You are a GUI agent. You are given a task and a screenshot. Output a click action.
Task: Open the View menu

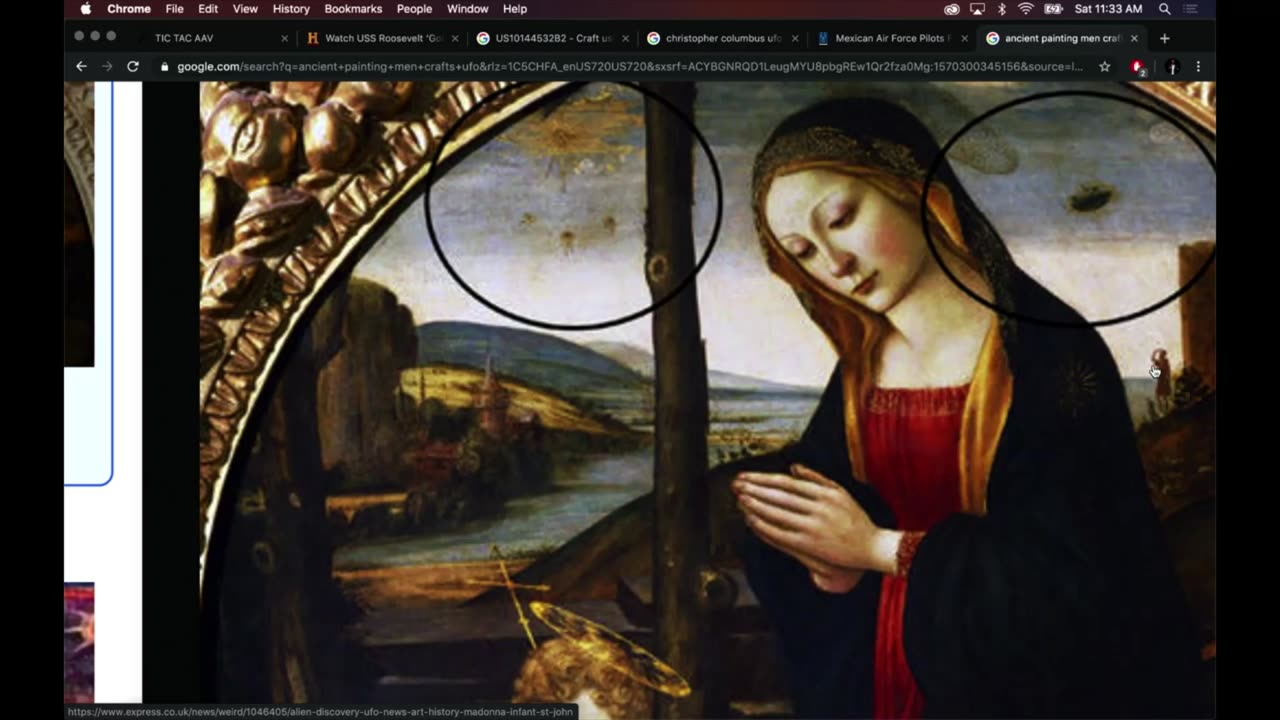click(x=245, y=9)
